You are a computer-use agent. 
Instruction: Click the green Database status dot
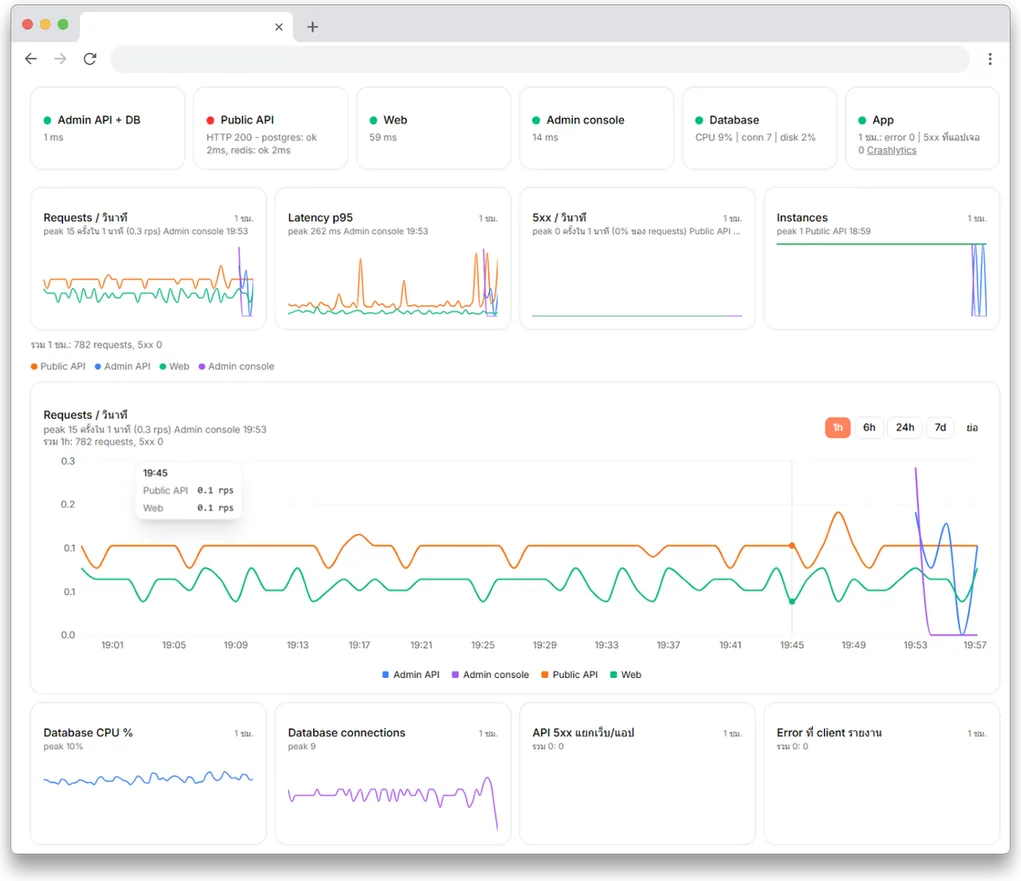pyautogui.click(x=699, y=120)
